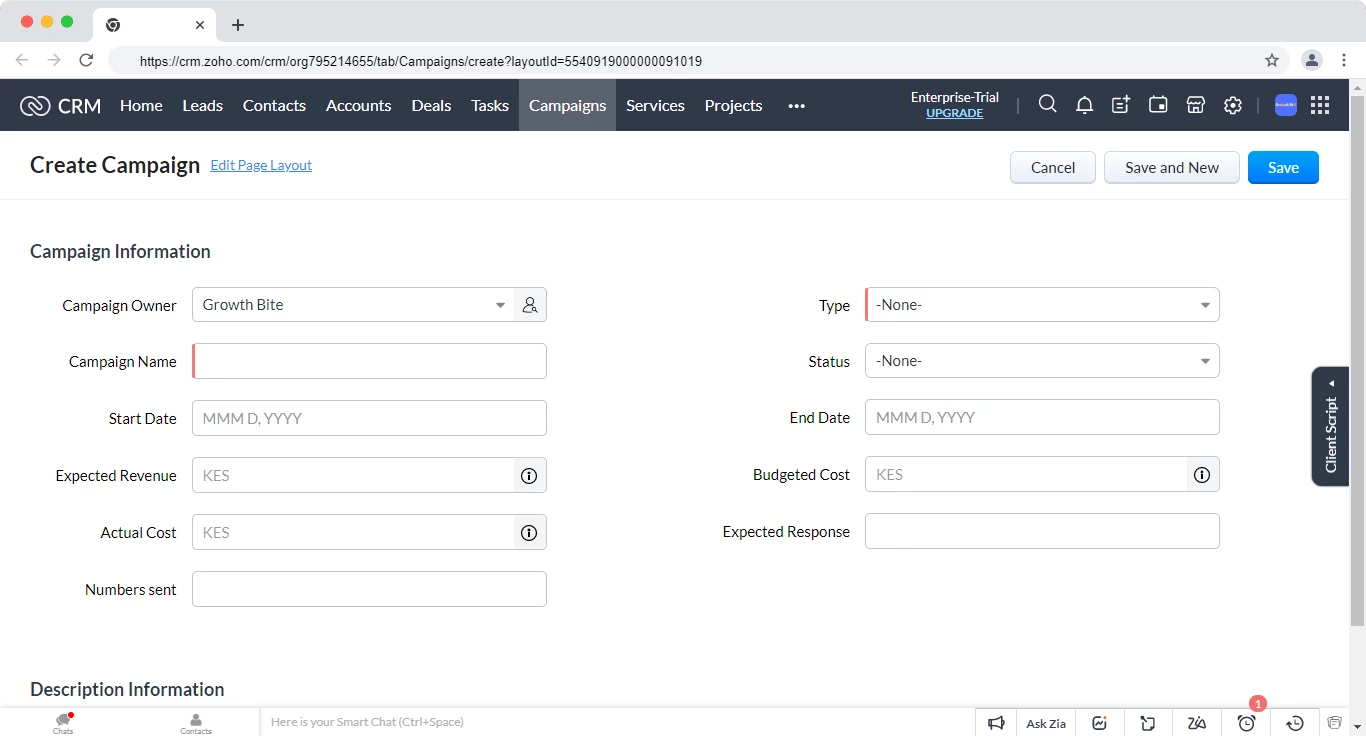
Task: Click the Start Date field
Action: [369, 418]
